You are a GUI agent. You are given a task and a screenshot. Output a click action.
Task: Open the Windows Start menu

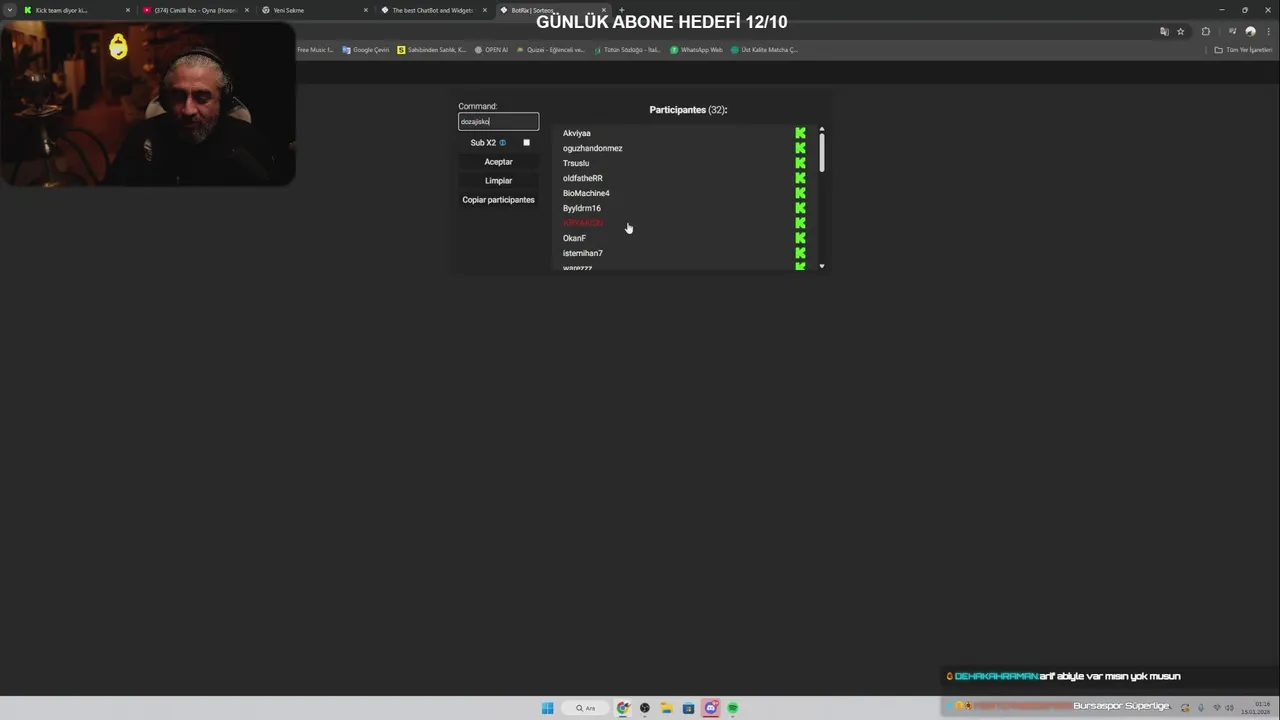547,708
